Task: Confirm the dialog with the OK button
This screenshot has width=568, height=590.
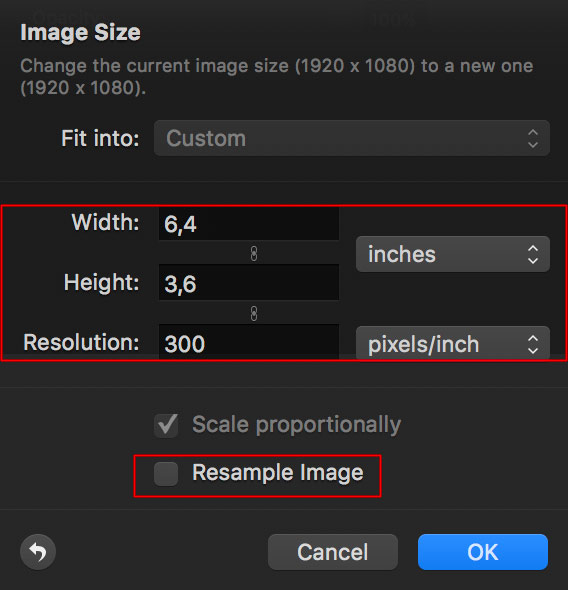Action: (x=483, y=552)
